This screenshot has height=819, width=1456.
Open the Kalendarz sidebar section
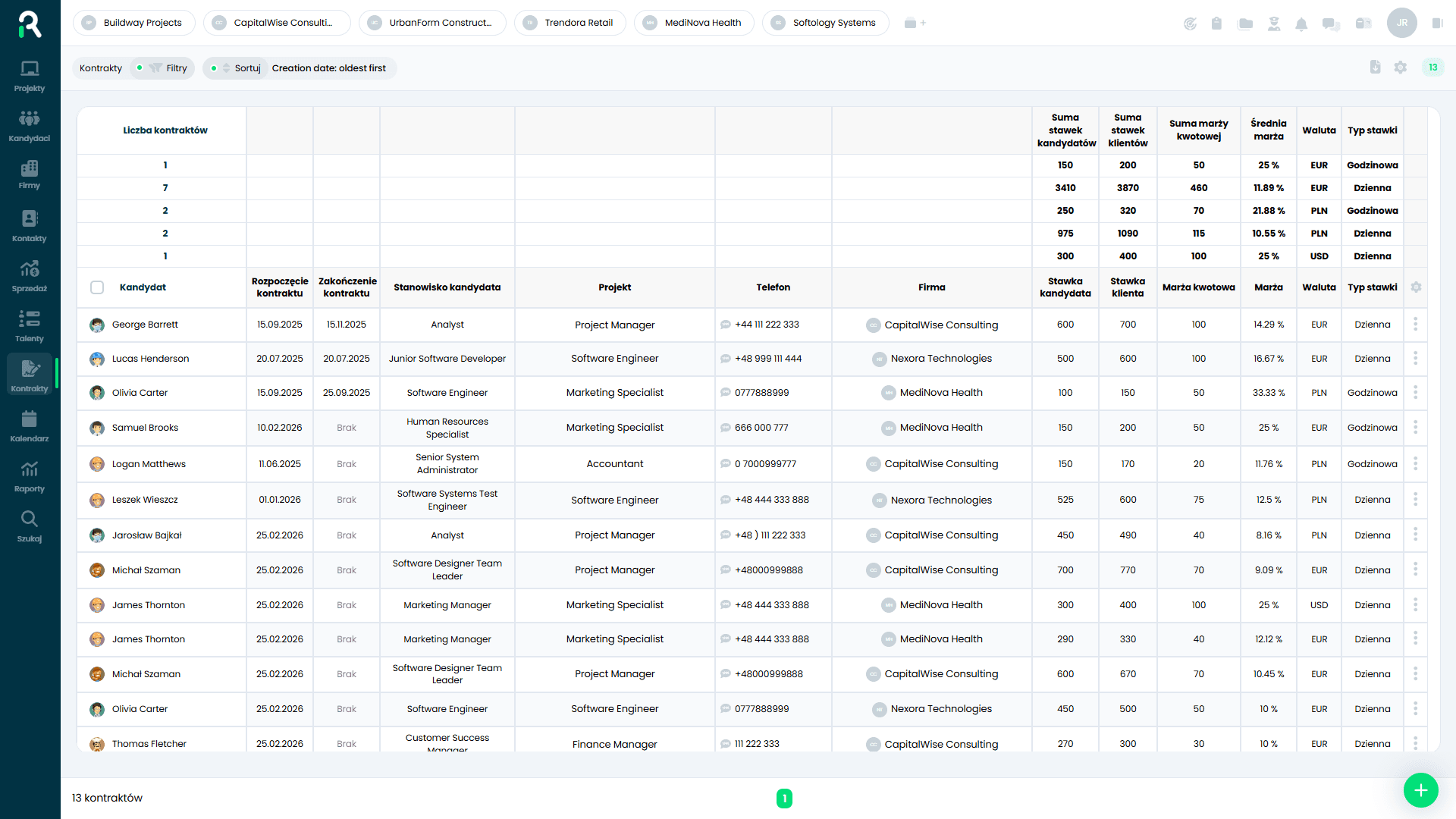pos(30,426)
